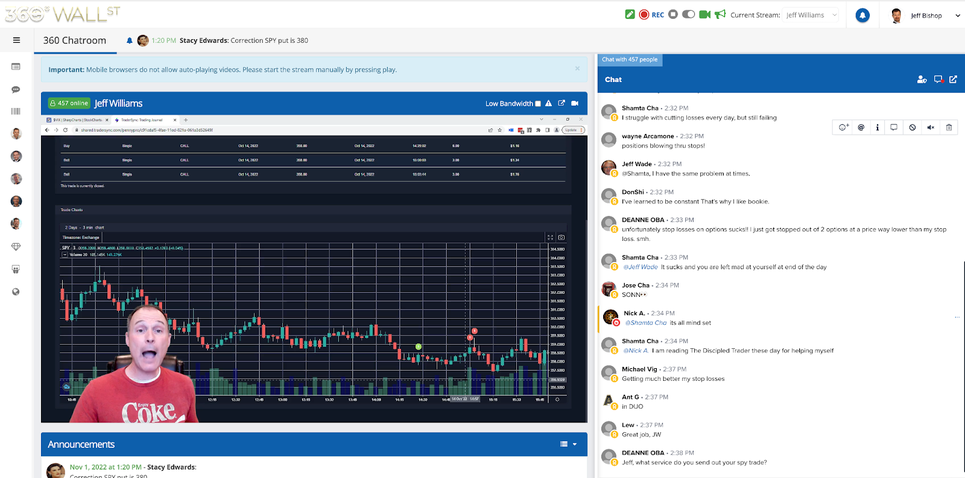Click the @ mention icon in message toolbar
Viewport: 965px width, 478px height.
pos(861,127)
